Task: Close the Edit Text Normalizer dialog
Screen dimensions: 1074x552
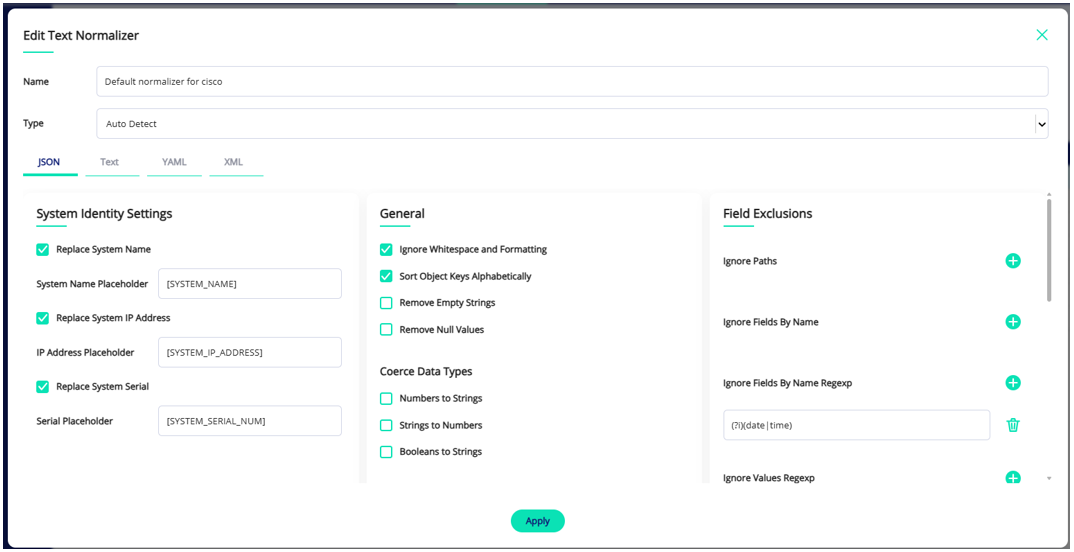Action: pos(1042,35)
